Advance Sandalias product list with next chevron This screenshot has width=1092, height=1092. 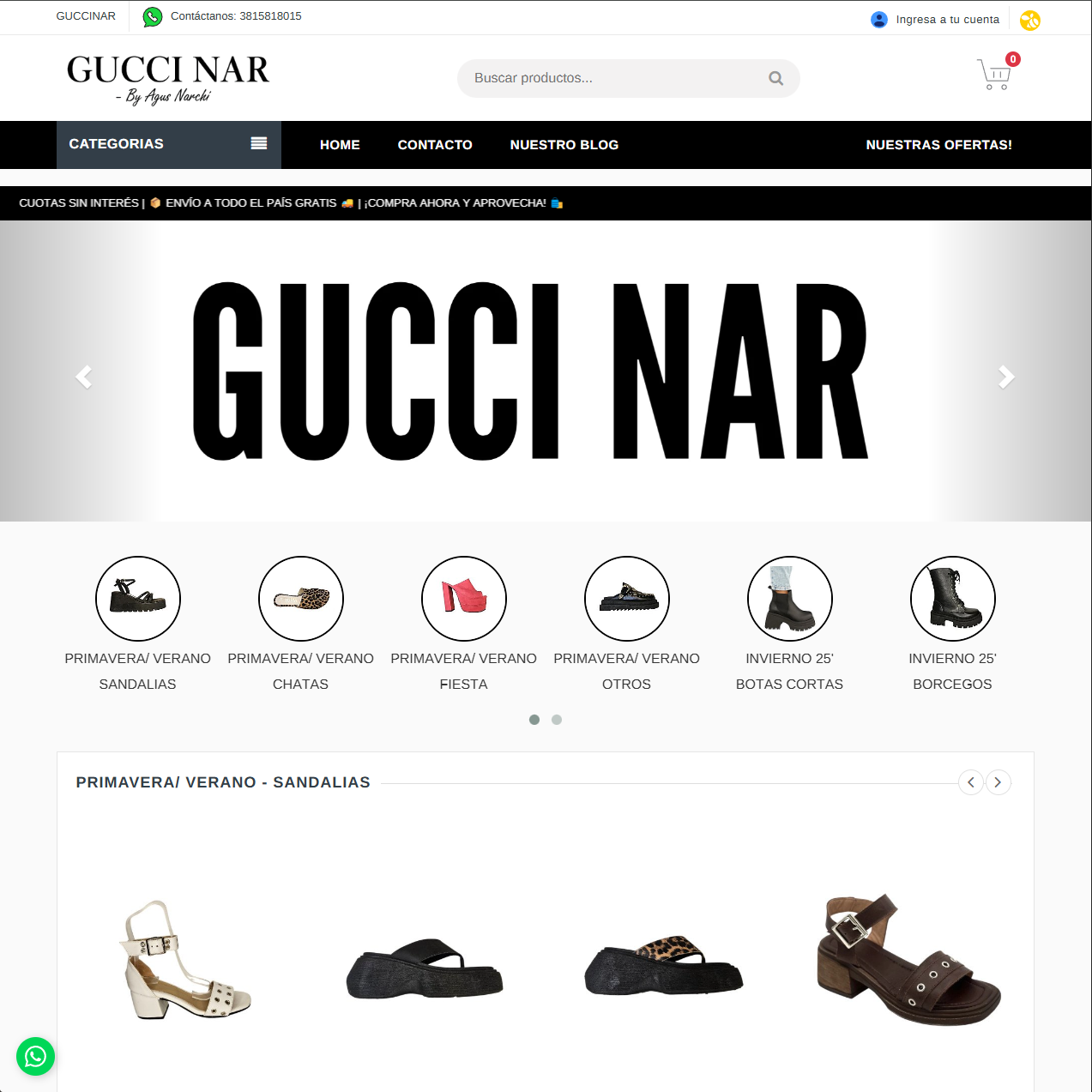[998, 782]
